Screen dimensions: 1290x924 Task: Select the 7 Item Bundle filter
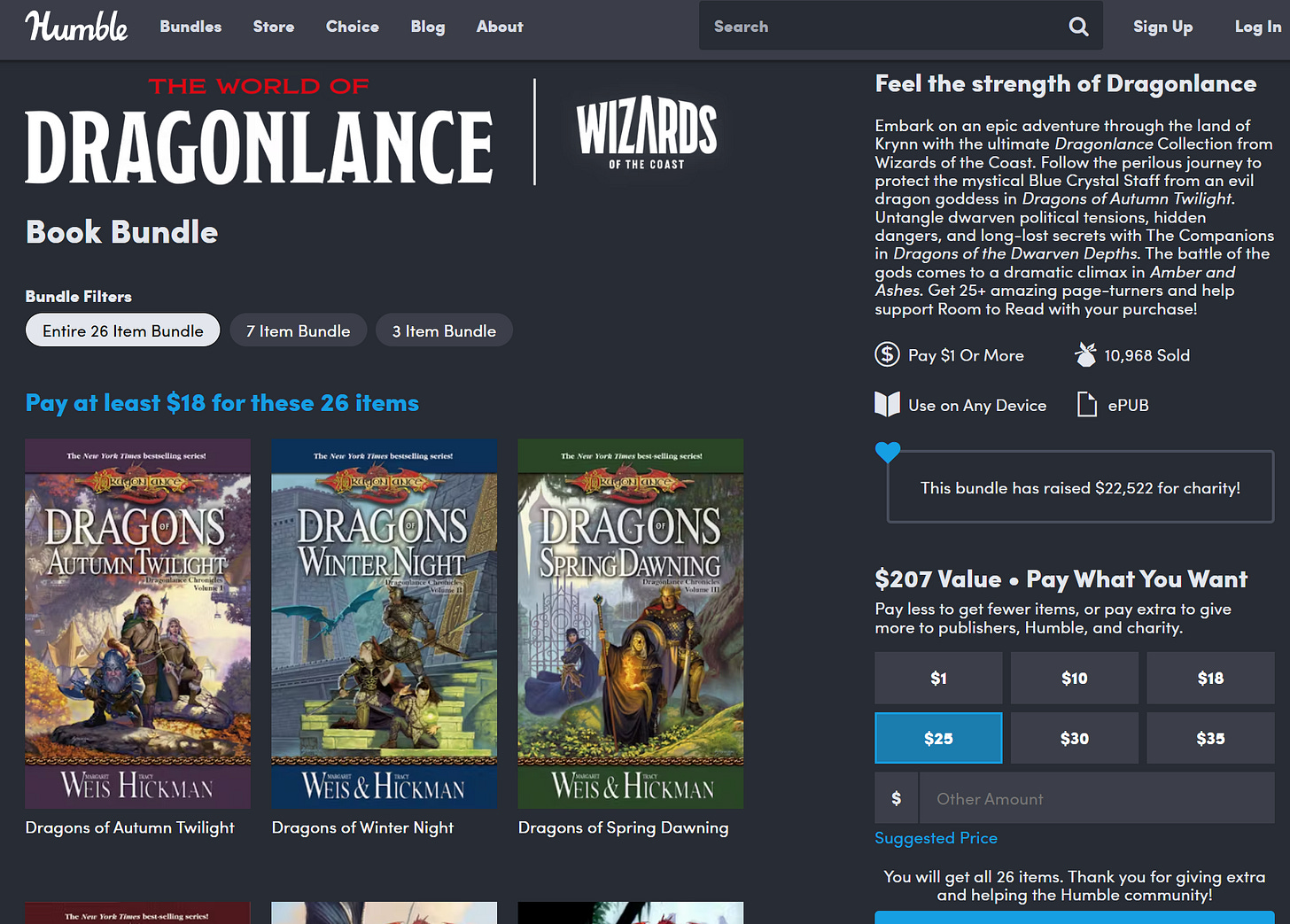(299, 330)
